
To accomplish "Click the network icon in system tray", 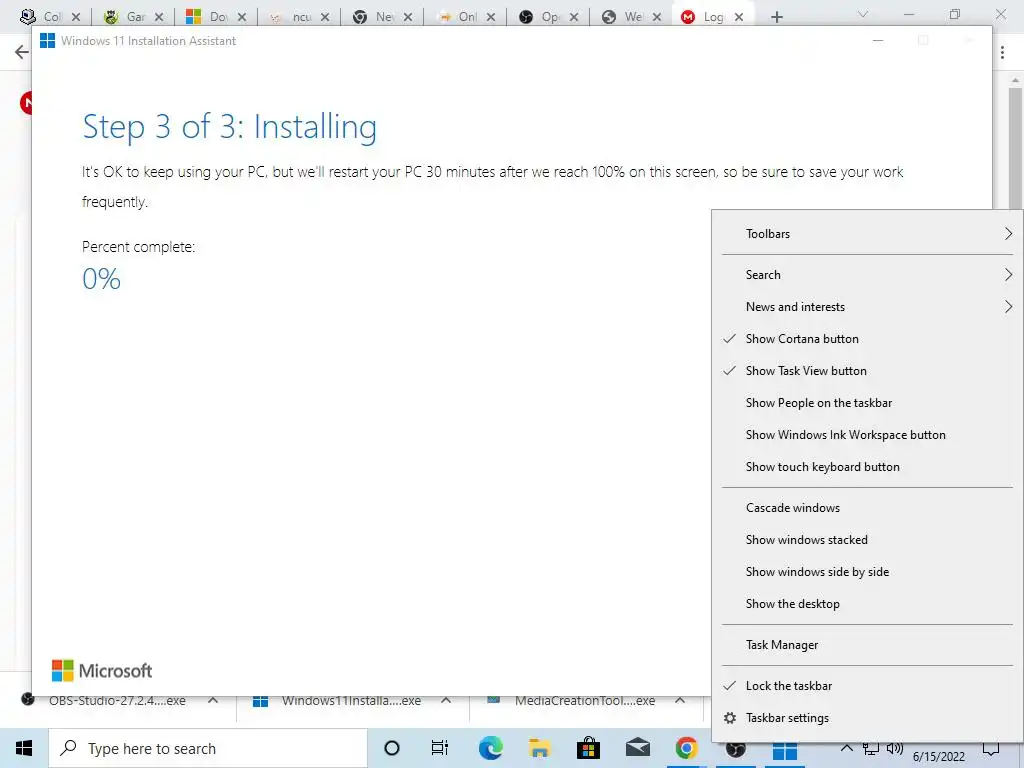I will coord(870,748).
